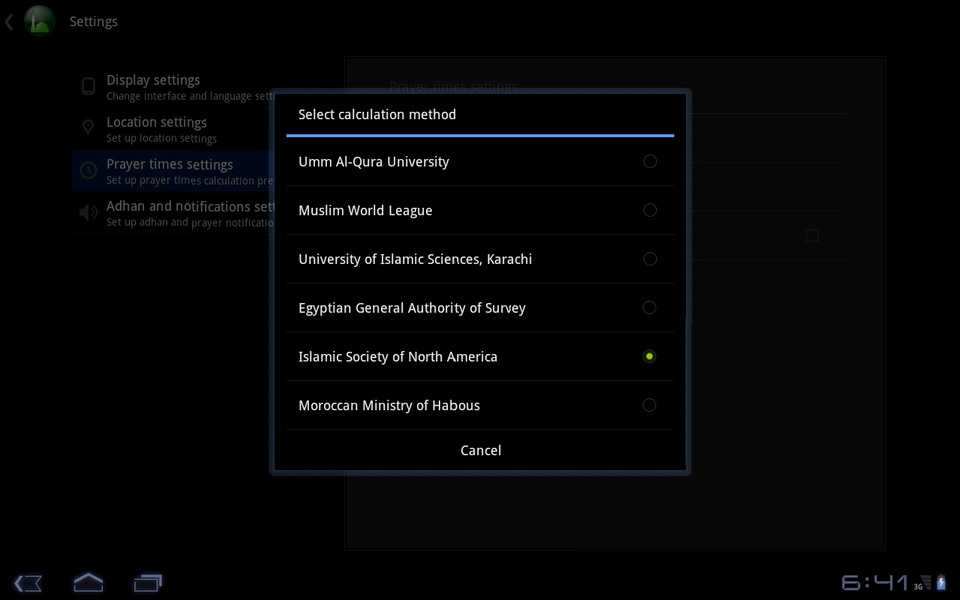Tap the speaker icon for Adhan settings
This screenshot has height=600, width=960.
[88, 212]
